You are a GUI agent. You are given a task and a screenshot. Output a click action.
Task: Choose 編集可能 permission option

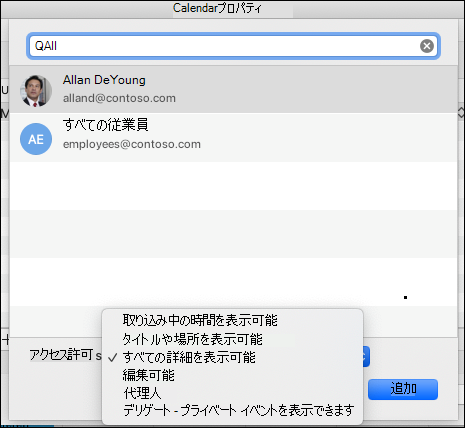pyautogui.click(x=149, y=375)
